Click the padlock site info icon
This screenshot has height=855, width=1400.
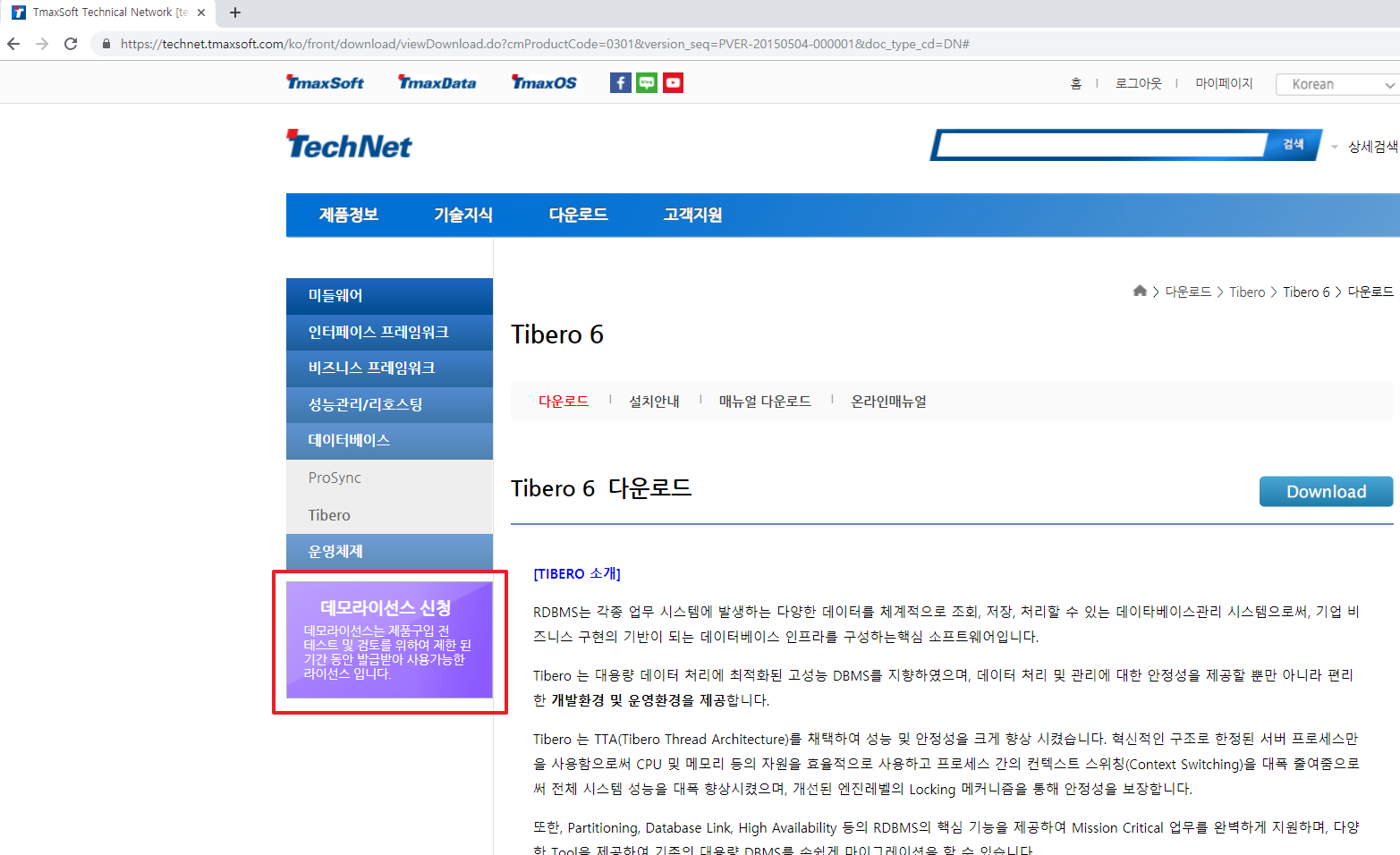[106, 44]
